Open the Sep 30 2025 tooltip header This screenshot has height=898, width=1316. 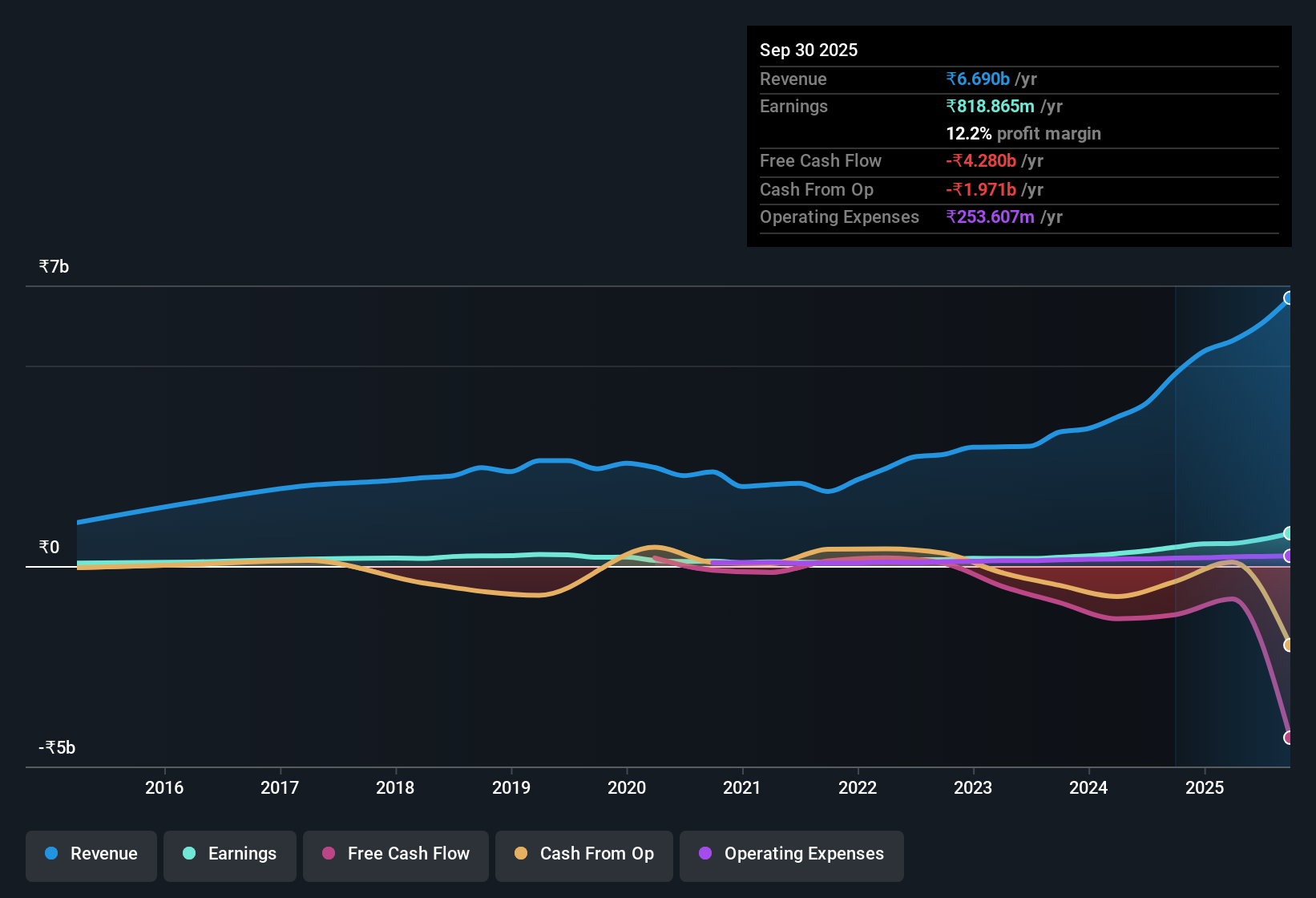point(809,50)
